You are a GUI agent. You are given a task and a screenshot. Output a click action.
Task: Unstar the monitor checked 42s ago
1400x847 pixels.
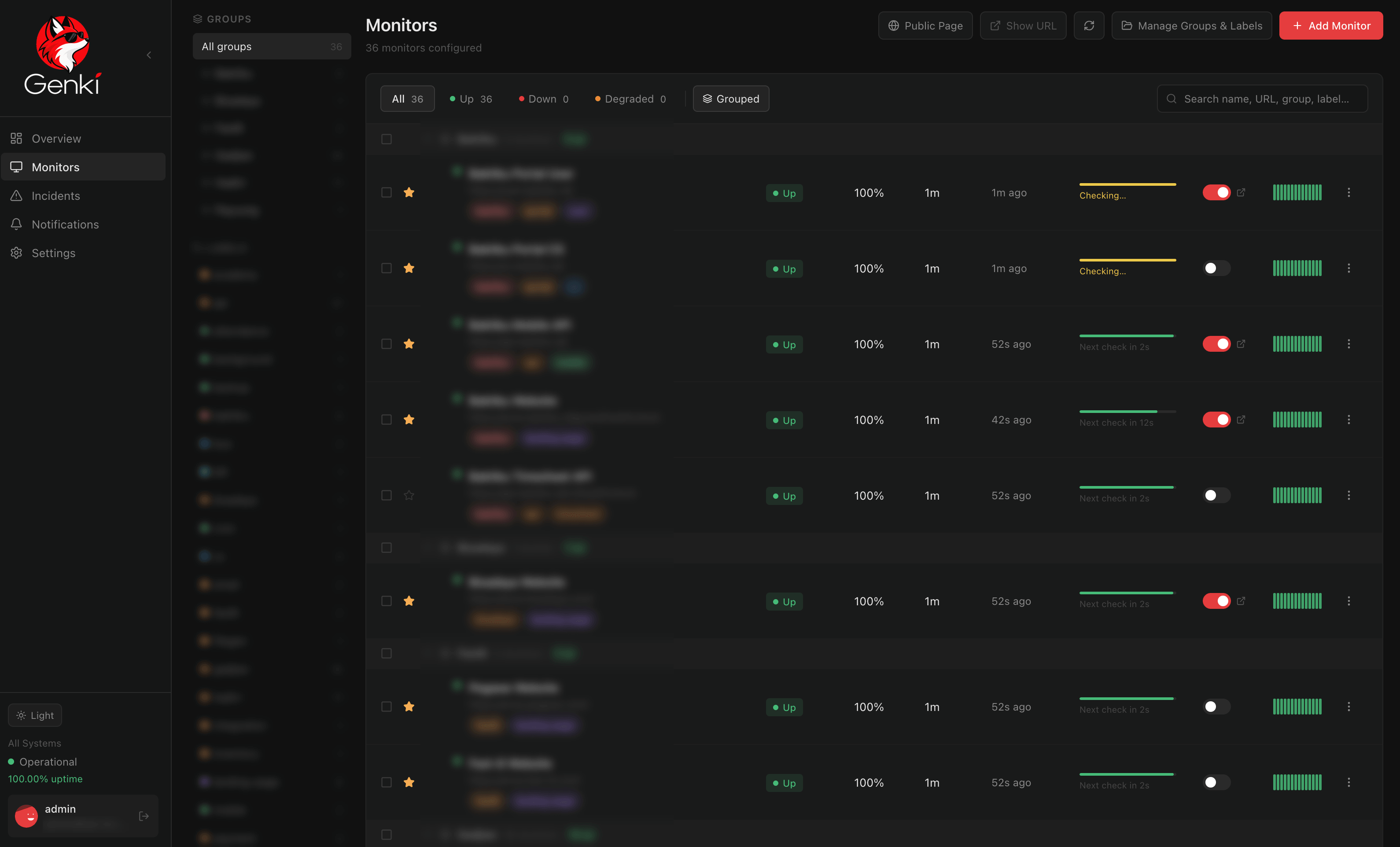(409, 420)
